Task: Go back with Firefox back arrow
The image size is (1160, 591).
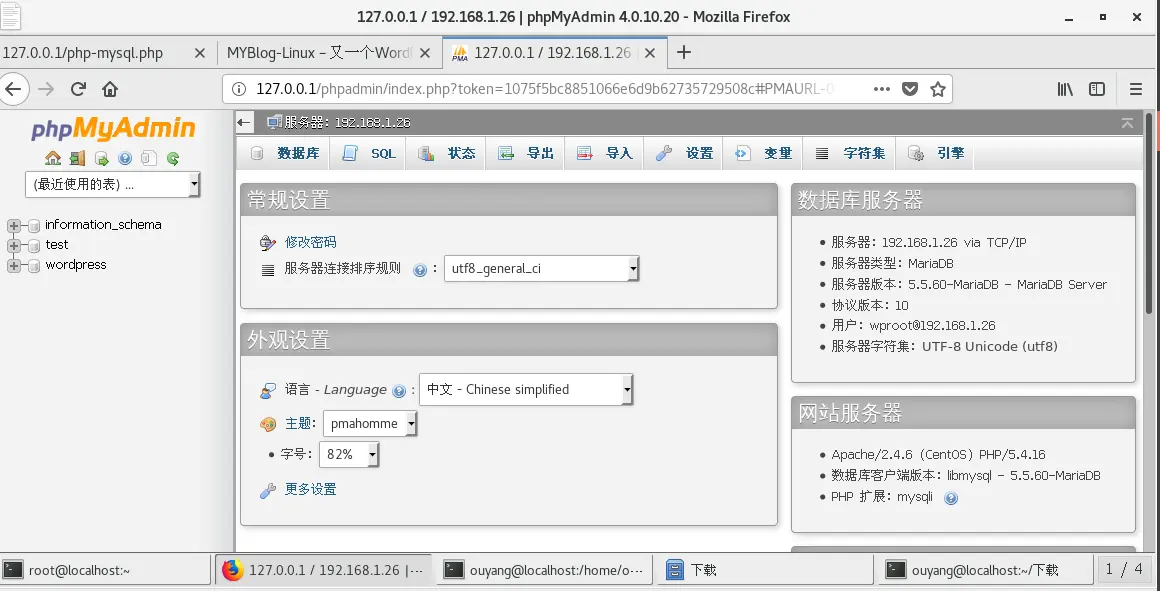Action: [13, 90]
